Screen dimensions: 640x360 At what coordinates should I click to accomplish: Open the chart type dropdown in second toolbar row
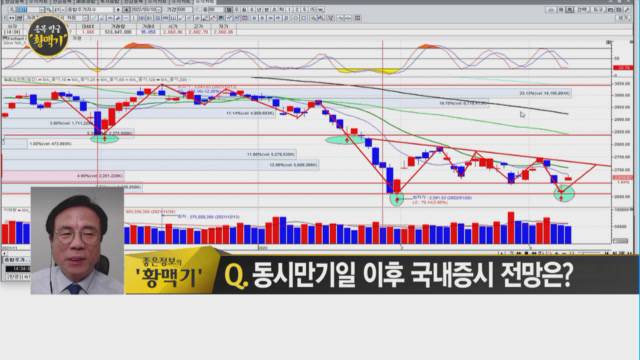click(x=85, y=18)
